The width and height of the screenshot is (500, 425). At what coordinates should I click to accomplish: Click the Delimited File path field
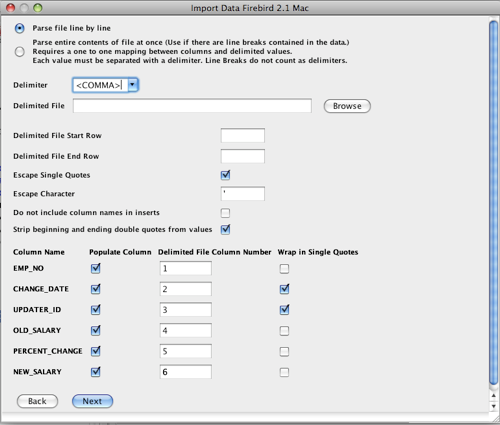point(192,106)
